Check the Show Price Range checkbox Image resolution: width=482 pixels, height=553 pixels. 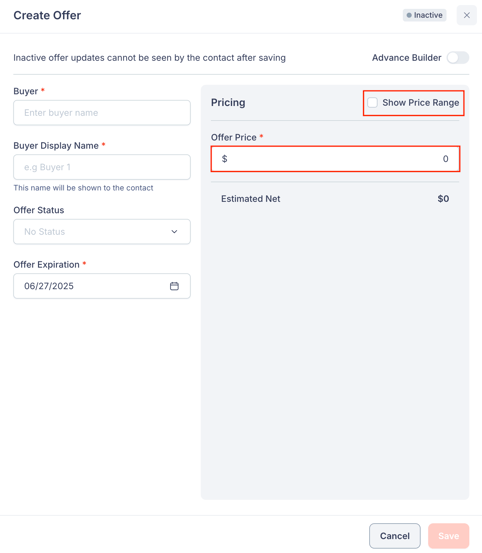pyautogui.click(x=372, y=103)
